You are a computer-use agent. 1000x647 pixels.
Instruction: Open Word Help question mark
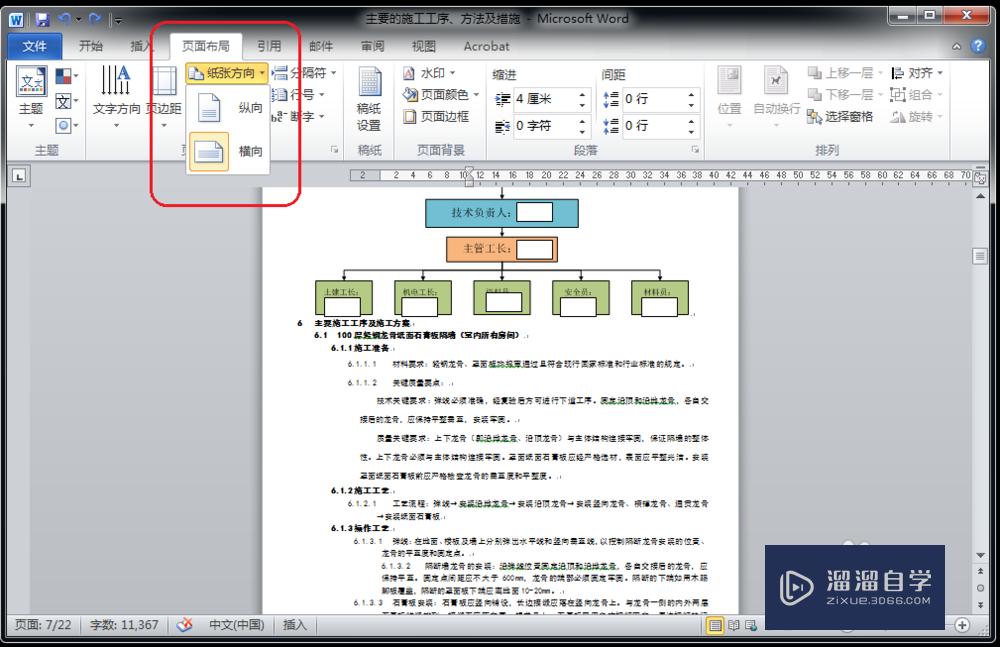[x=978, y=46]
